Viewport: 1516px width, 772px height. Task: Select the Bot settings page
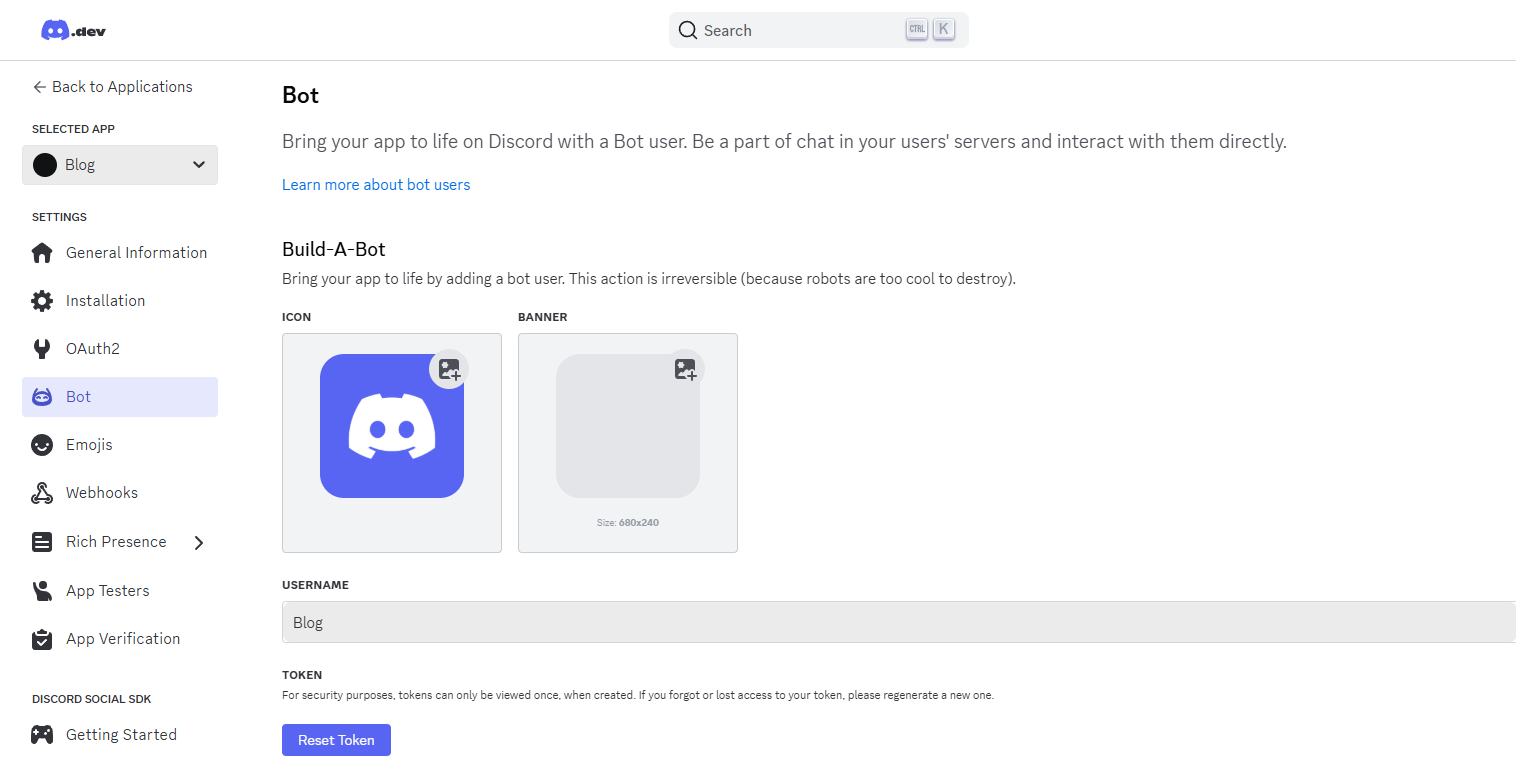(120, 397)
